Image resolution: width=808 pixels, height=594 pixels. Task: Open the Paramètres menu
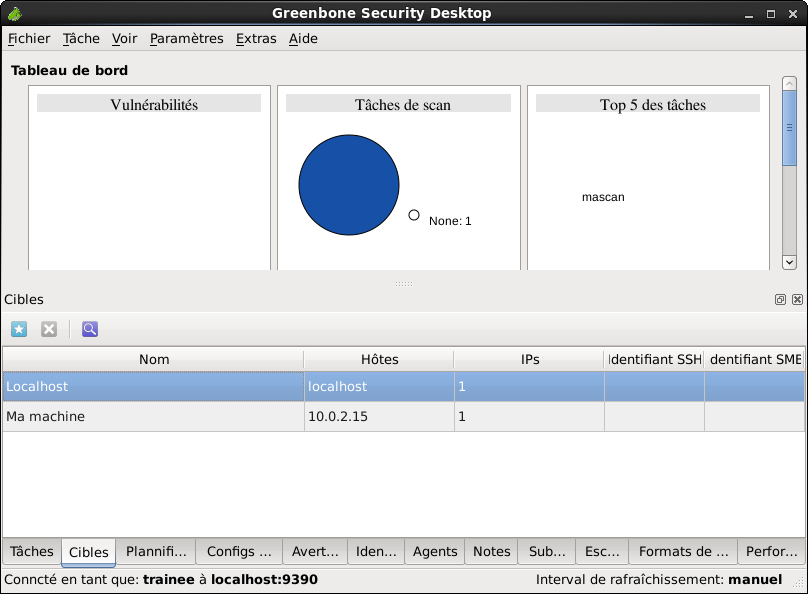click(x=187, y=39)
